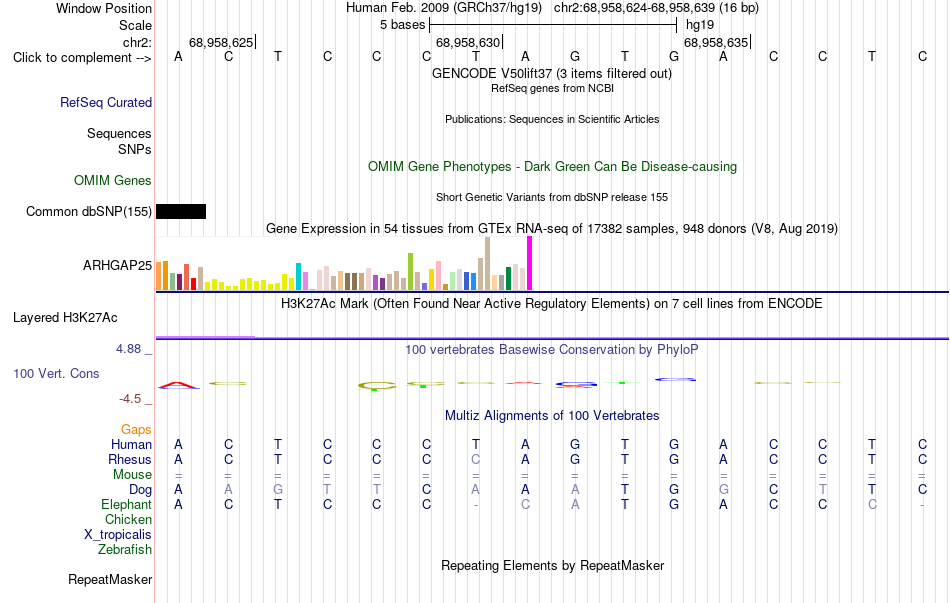
Task: Click the bright green bar in GTEx chart
Action: tap(410, 272)
